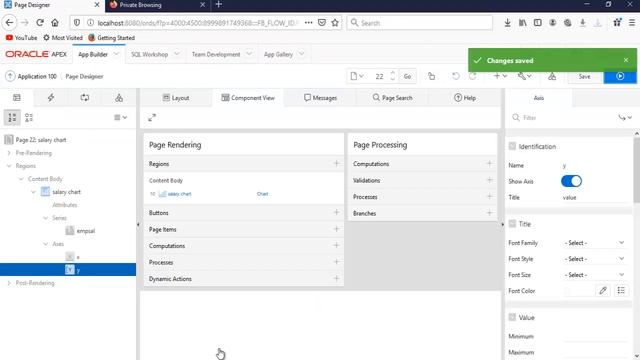The image size is (640, 360).
Task: Click the page lock icon in toolbar
Action: (431, 76)
